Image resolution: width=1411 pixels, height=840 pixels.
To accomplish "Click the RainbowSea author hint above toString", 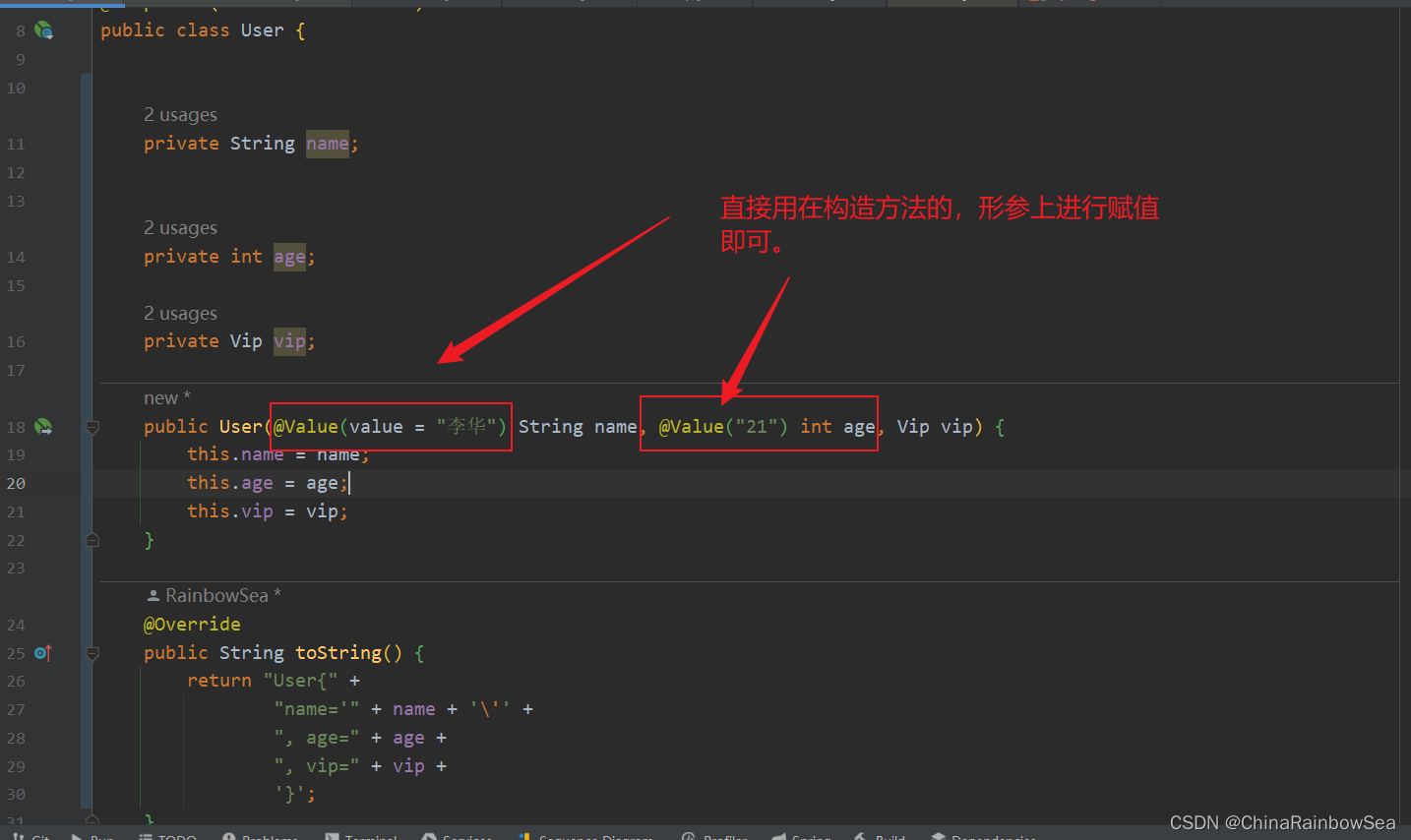I will 214,596.
